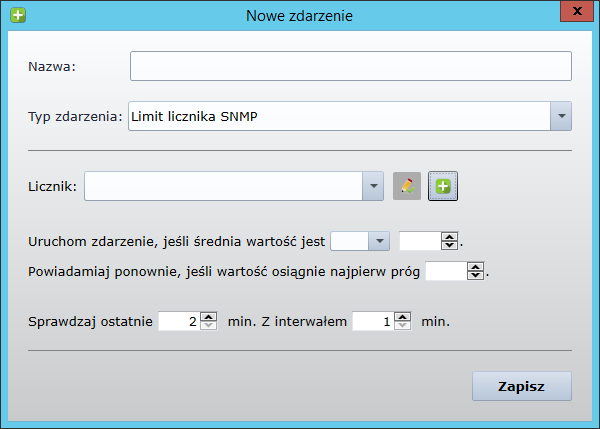Click the pencil edit counter icon
This screenshot has height=429, width=600.
pos(407,186)
